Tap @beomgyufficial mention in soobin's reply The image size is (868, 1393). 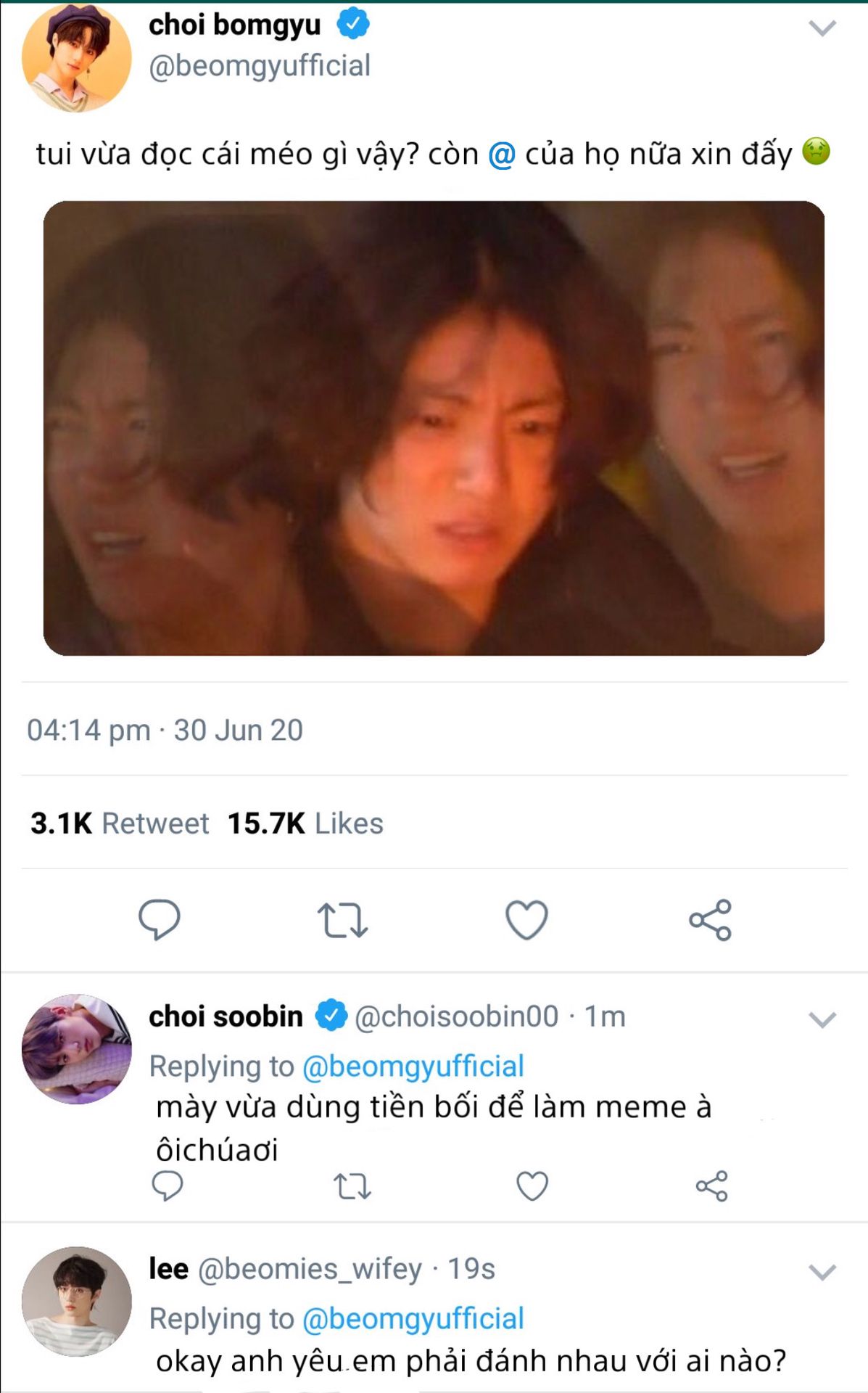tap(413, 1067)
